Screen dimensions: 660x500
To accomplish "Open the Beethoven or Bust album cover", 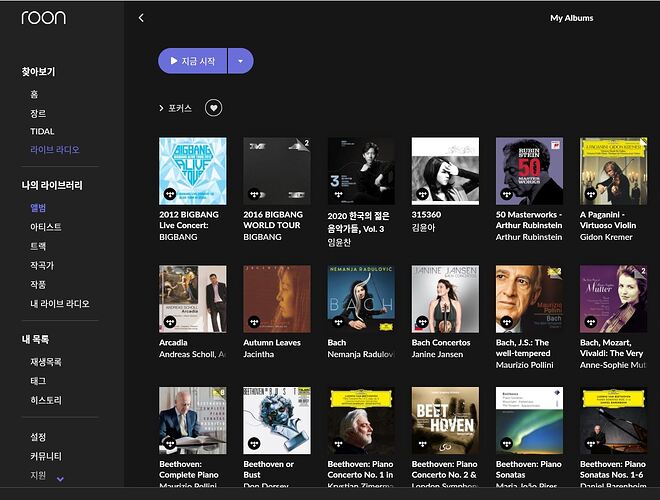I will [x=277, y=420].
